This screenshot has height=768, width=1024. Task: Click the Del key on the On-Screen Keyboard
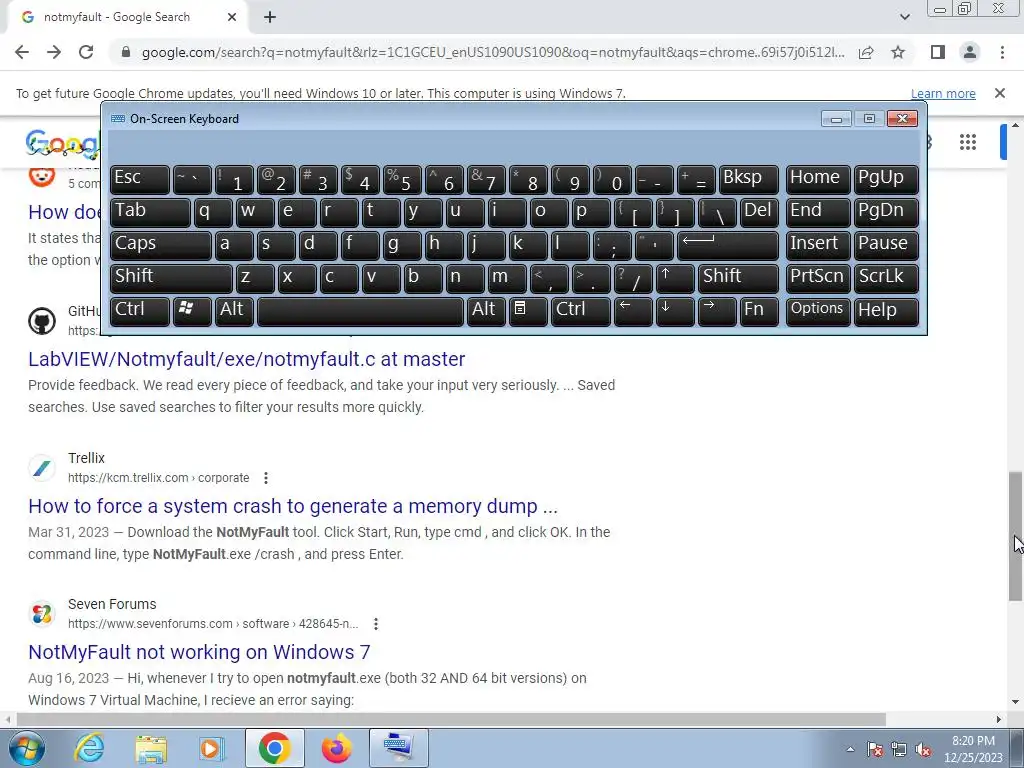tap(759, 212)
